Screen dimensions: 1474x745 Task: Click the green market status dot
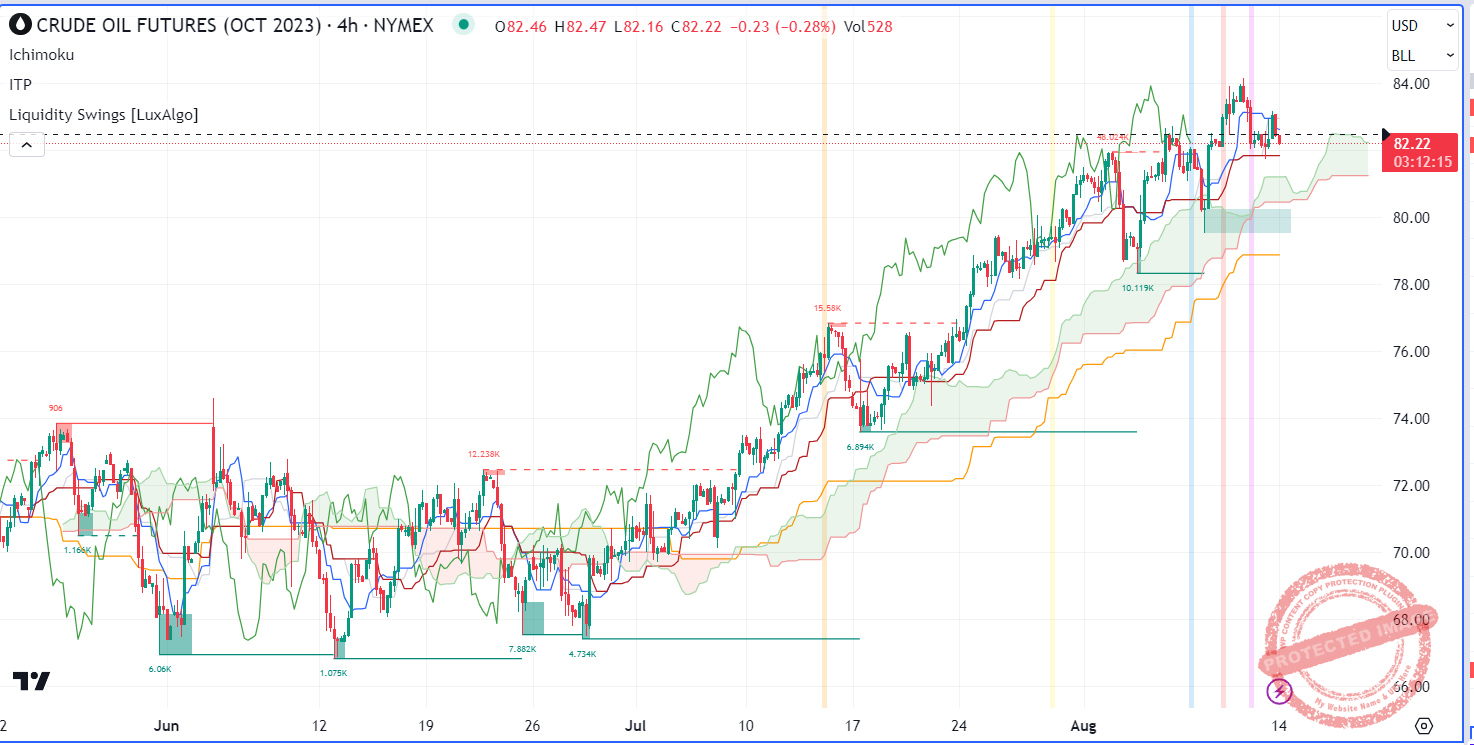(462, 26)
